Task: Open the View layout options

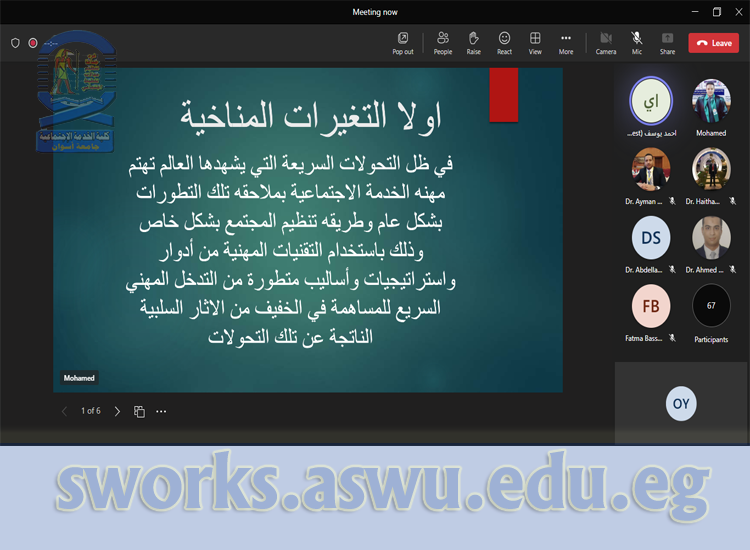Action: (535, 42)
